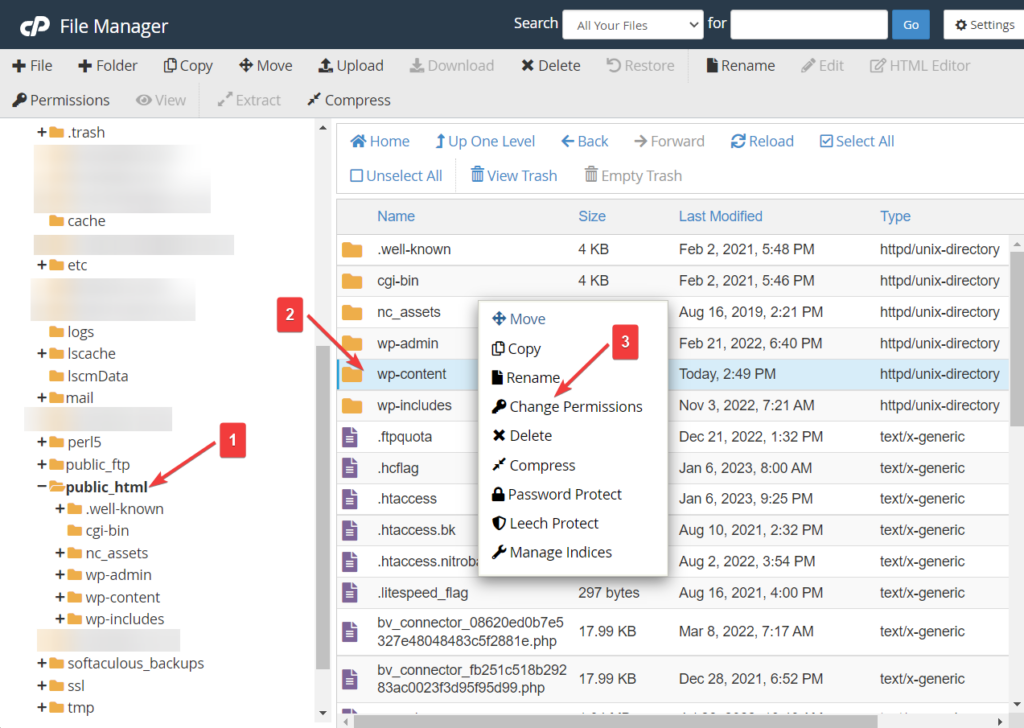Expand the mail folder in tree

point(42,398)
